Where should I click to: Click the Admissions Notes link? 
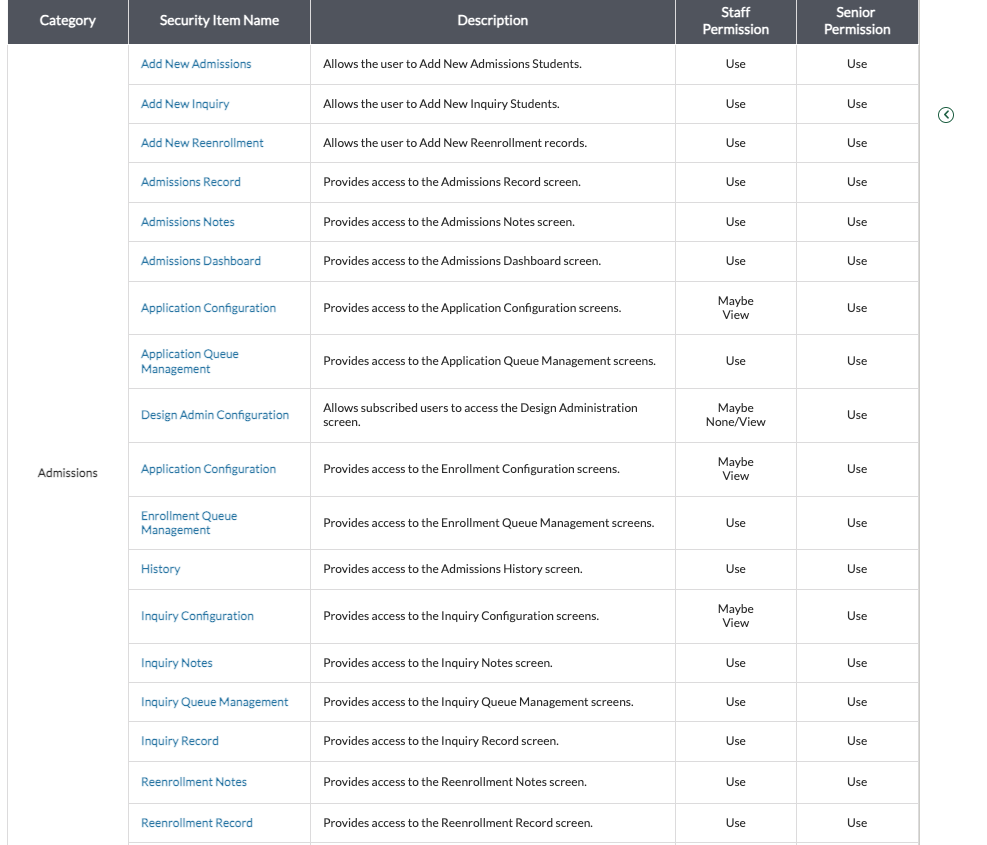(188, 222)
